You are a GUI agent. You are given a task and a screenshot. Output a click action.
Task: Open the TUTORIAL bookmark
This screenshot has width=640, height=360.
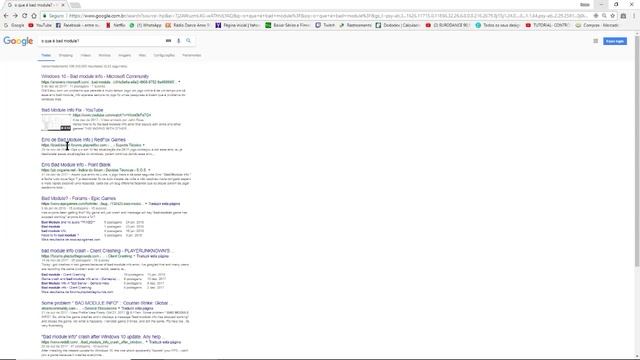[x=547, y=25]
